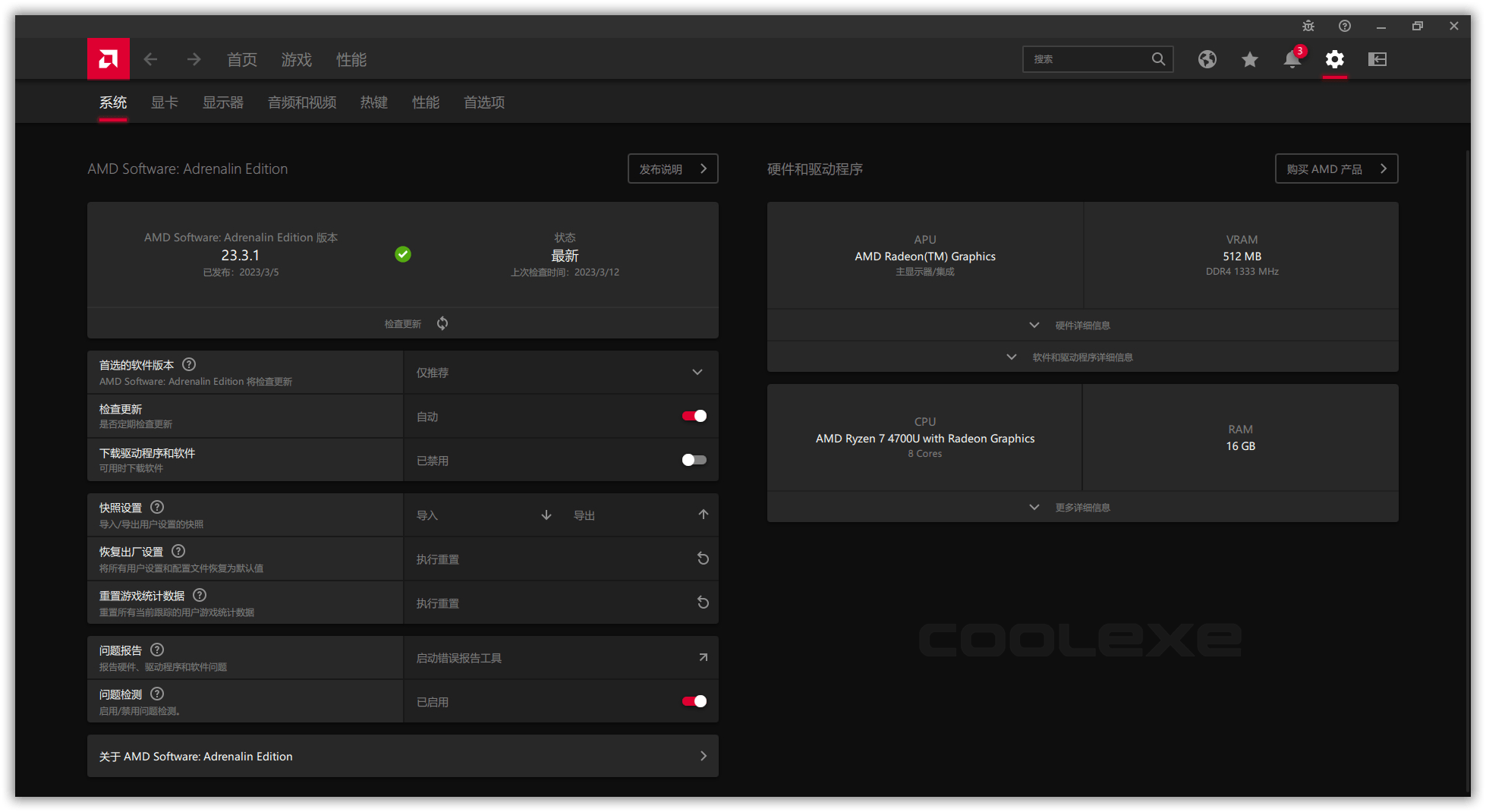The image size is (1486, 812).
Task: Click the AMD logo home icon
Action: pyautogui.click(x=109, y=59)
